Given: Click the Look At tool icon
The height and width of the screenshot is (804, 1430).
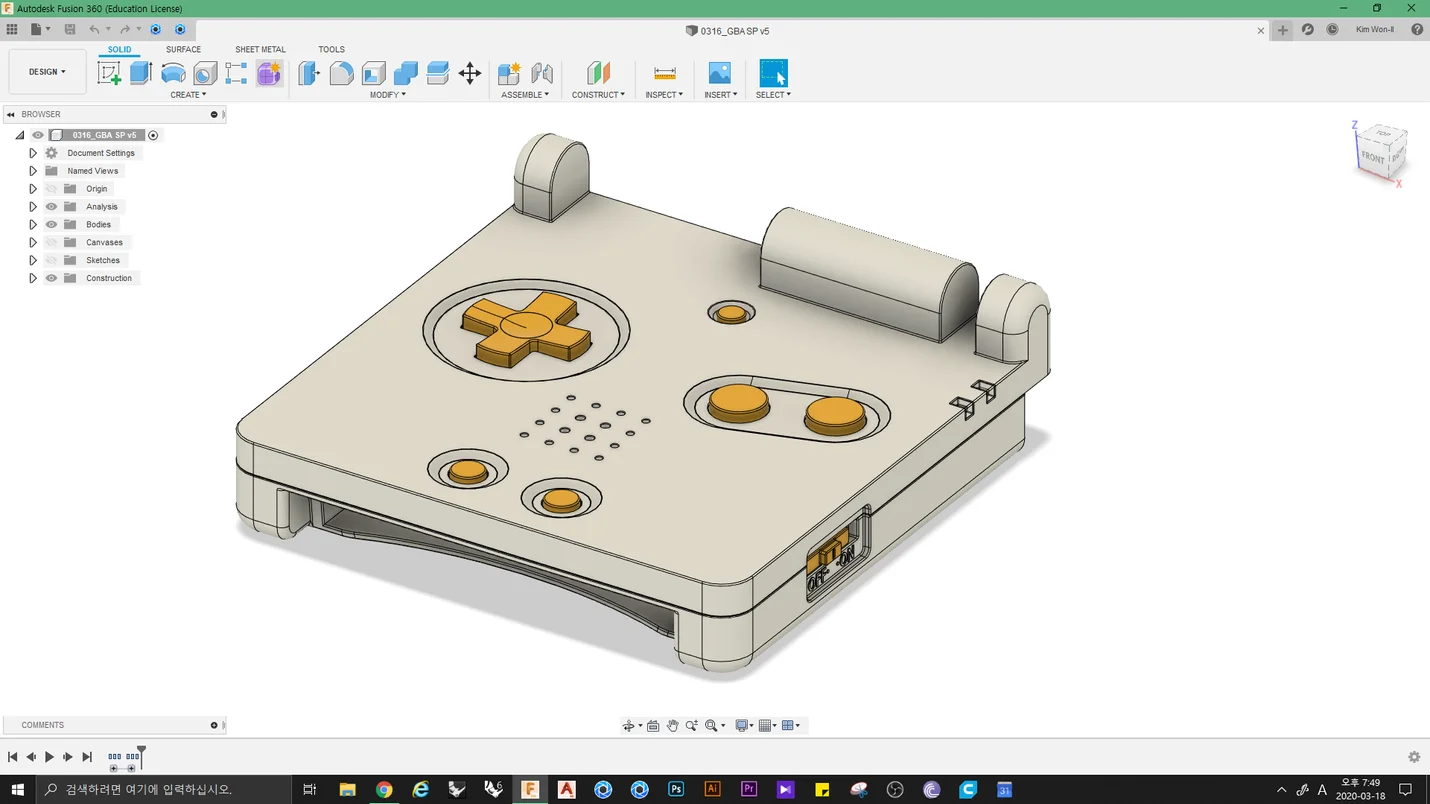Looking at the screenshot, I should click(653, 726).
